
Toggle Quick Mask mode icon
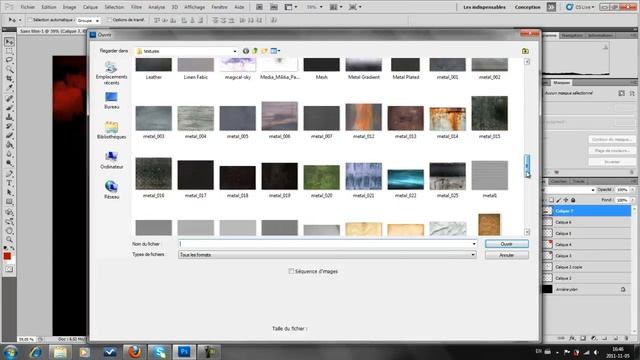pos(9,269)
